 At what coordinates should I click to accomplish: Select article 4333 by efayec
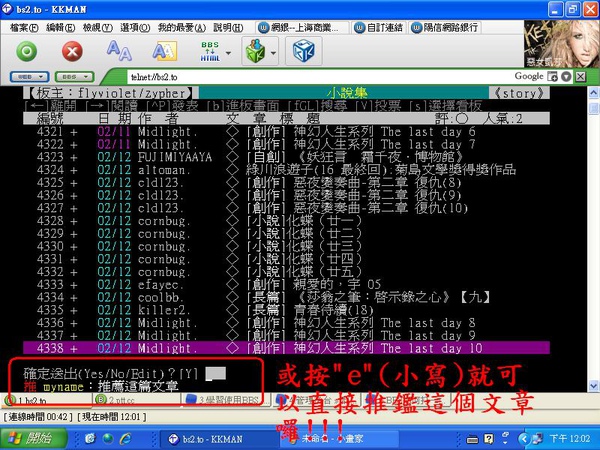click(286, 285)
